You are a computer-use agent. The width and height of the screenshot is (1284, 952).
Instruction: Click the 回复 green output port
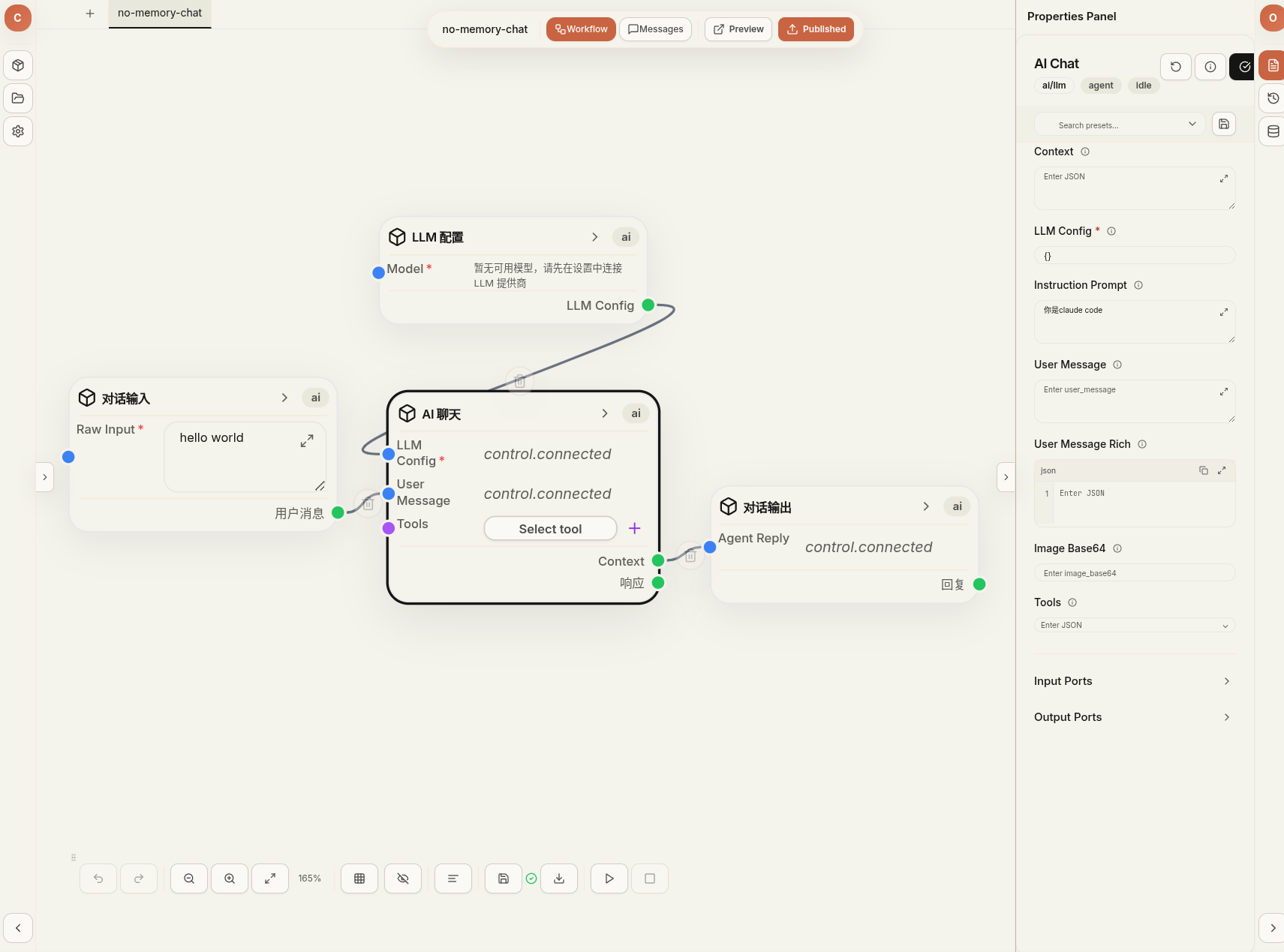(x=979, y=584)
